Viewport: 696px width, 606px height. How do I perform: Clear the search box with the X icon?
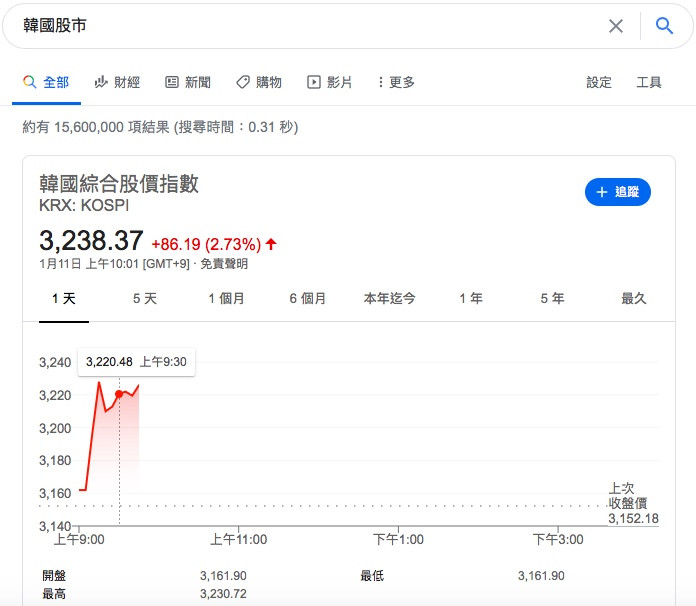click(x=616, y=26)
